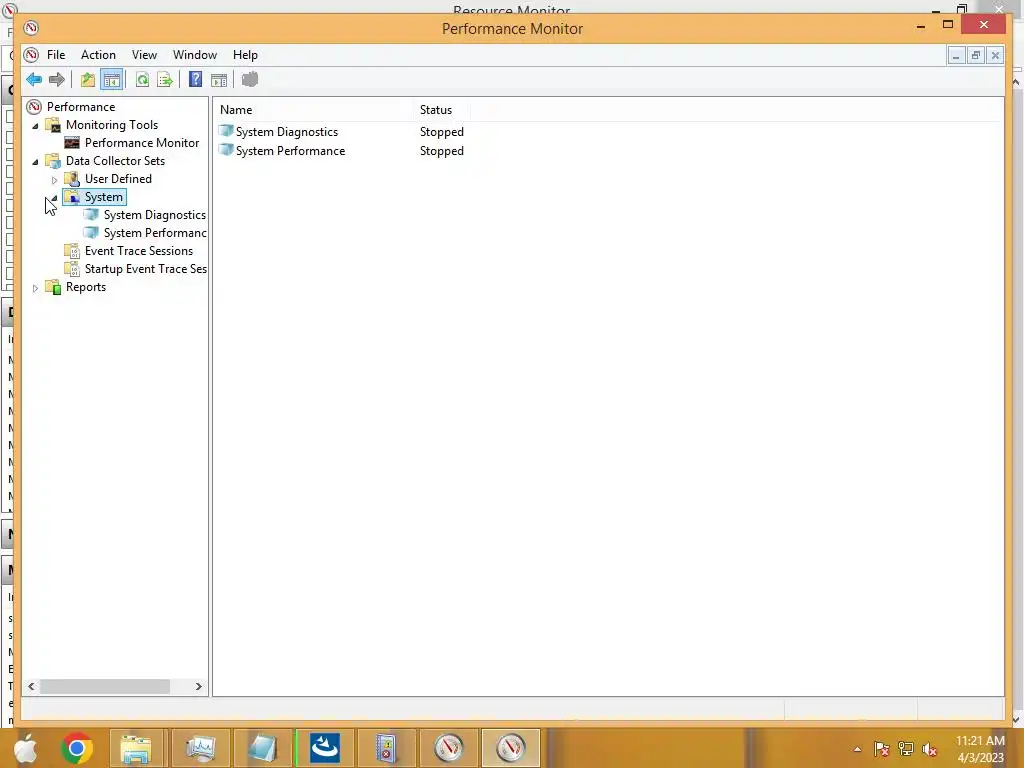
Task: Click right arrow of tree horizontal scrollbar
Action: click(x=199, y=686)
